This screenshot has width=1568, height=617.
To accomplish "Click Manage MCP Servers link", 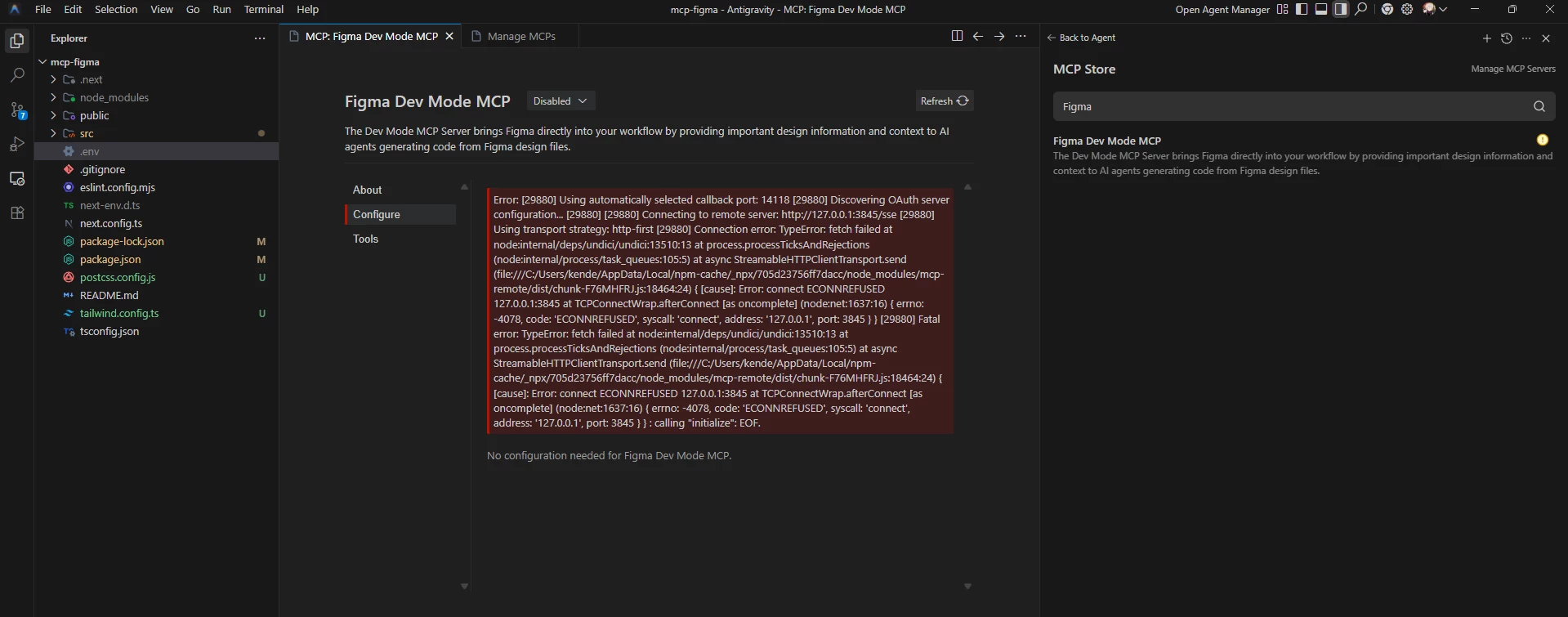I will [x=1513, y=69].
